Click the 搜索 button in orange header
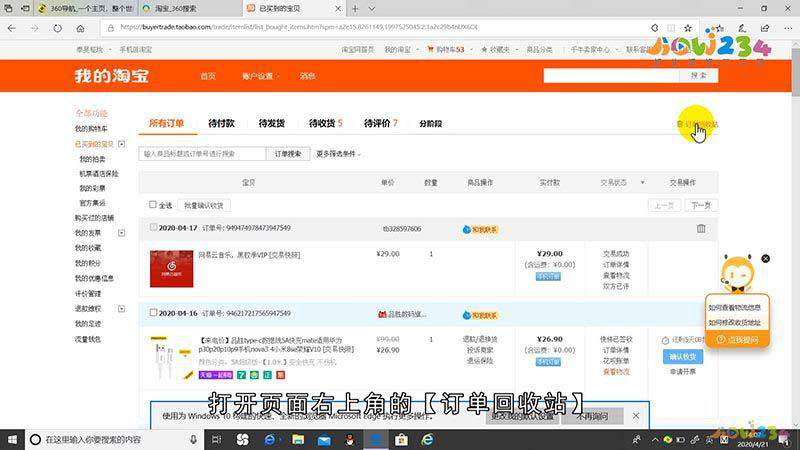 (x=698, y=76)
